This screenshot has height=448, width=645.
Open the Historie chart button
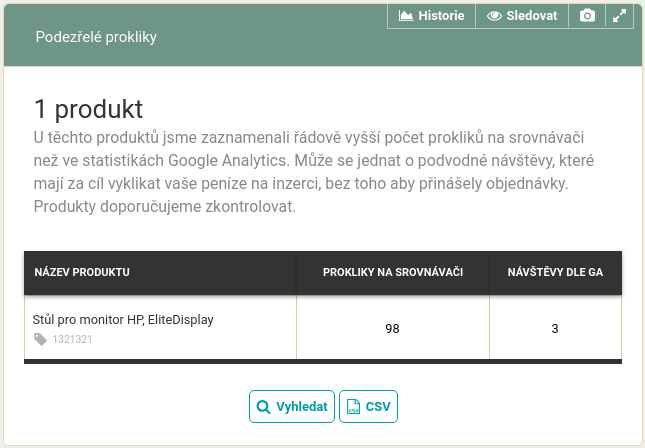(x=431, y=16)
